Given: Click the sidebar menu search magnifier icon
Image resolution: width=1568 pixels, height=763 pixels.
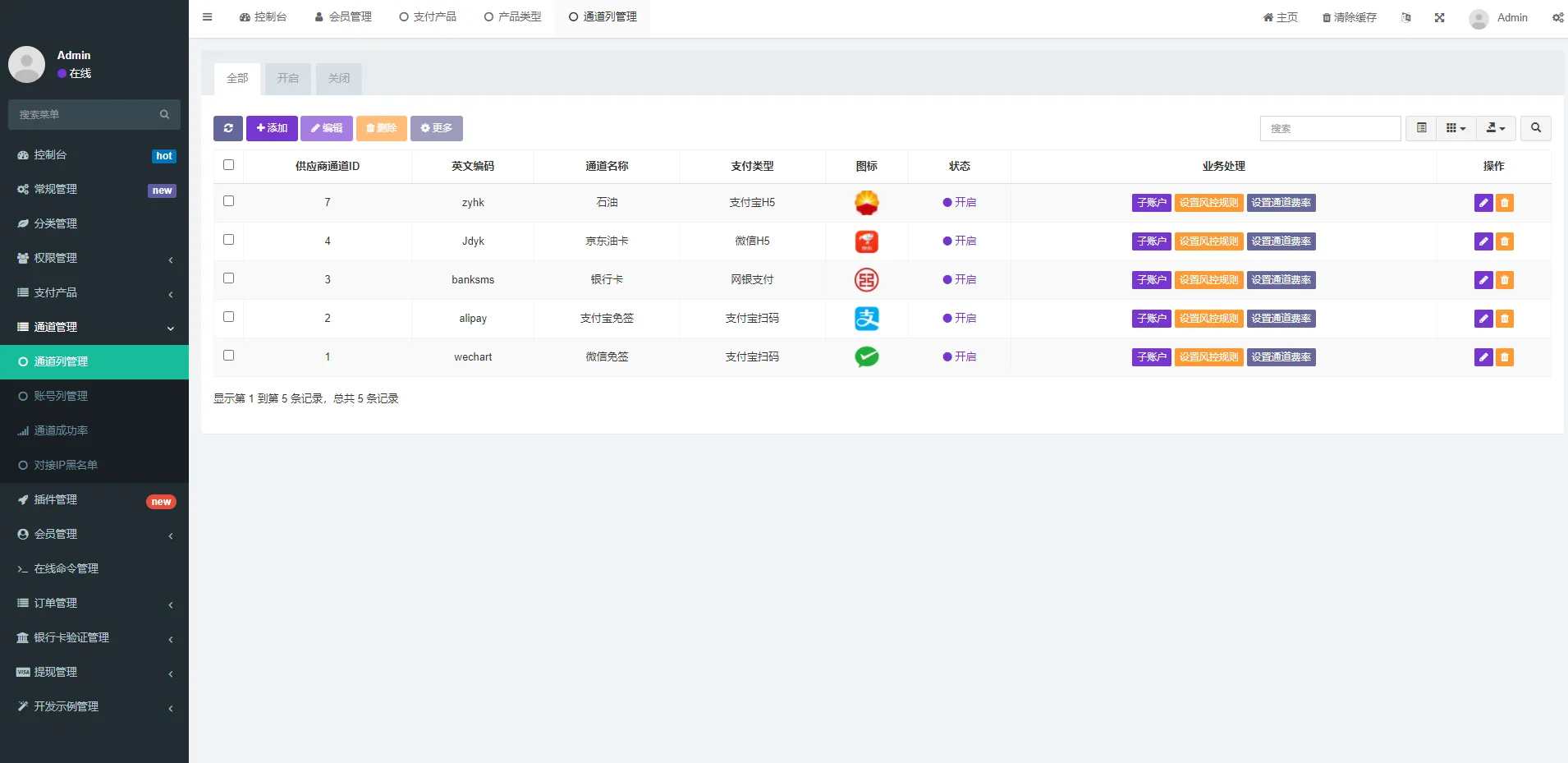Looking at the screenshot, I should pos(164,114).
